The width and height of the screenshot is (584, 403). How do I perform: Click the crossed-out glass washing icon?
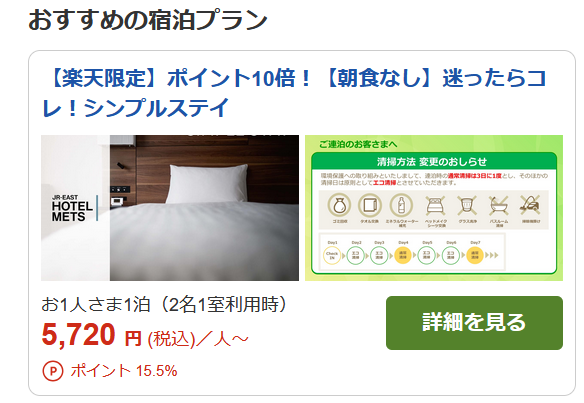coord(467,205)
